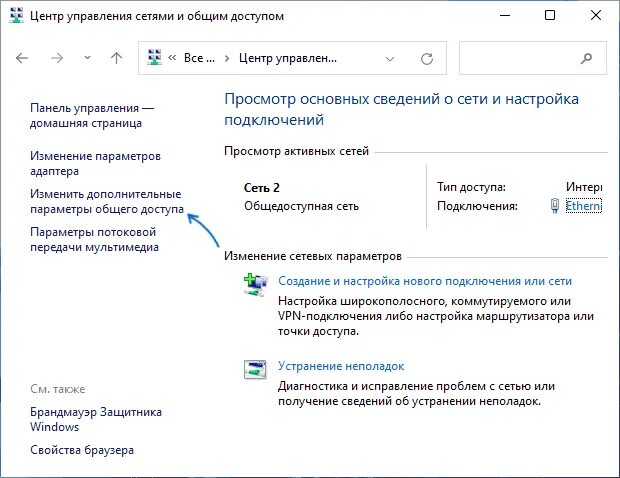The height and width of the screenshot is (478, 620).
Task: Click the 'Сеть 2' network name
Action: point(262,187)
